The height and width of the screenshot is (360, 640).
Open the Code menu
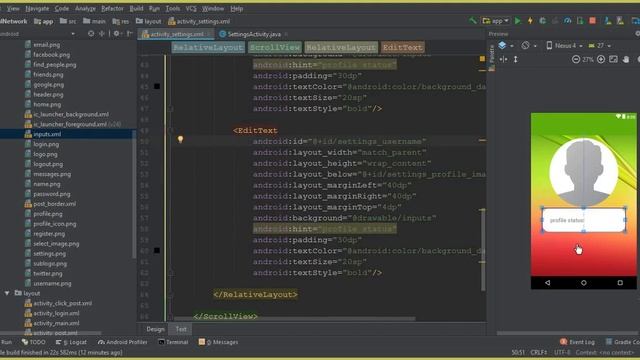(x=62, y=8)
